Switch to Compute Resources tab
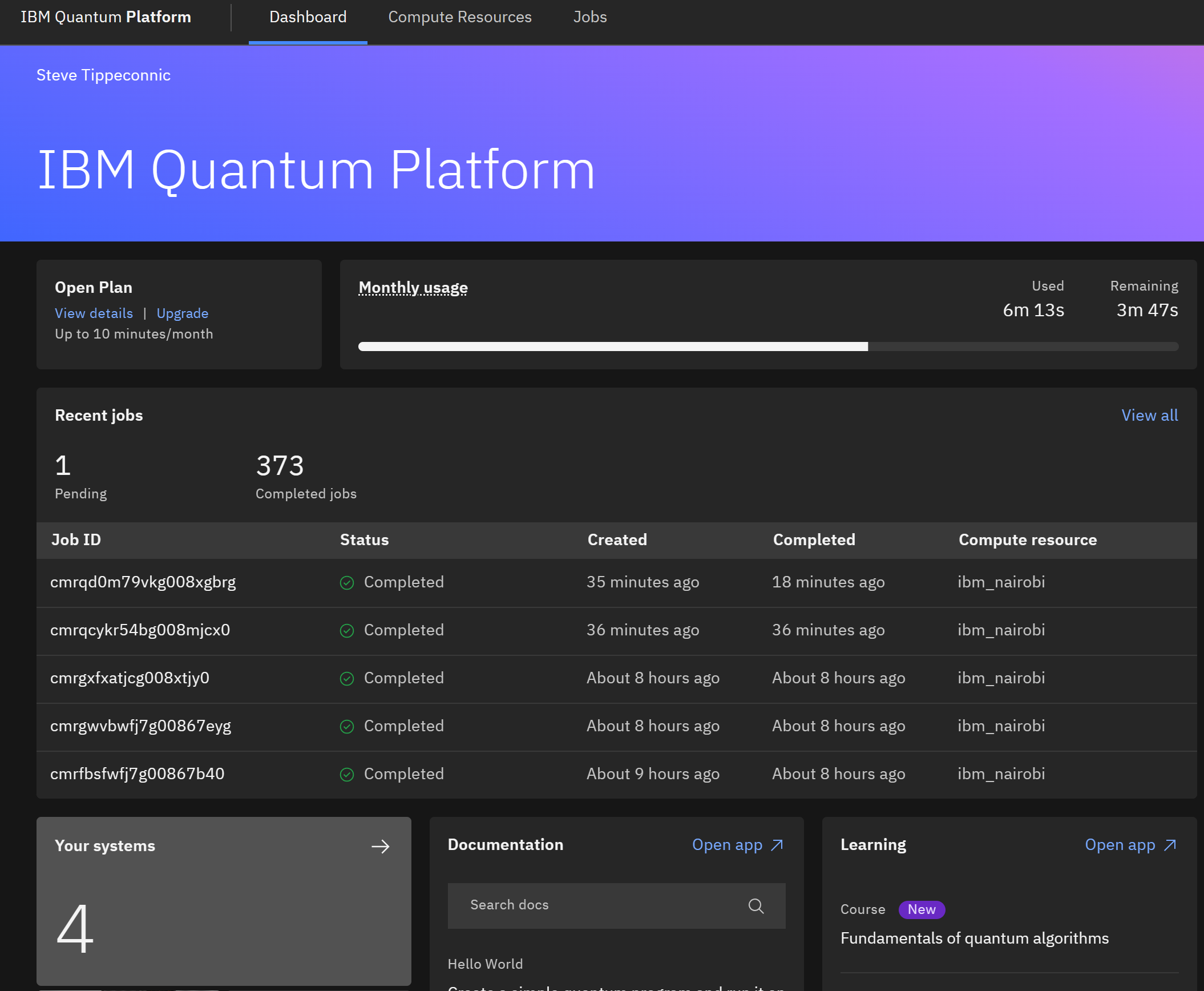The image size is (1204, 991). point(459,17)
